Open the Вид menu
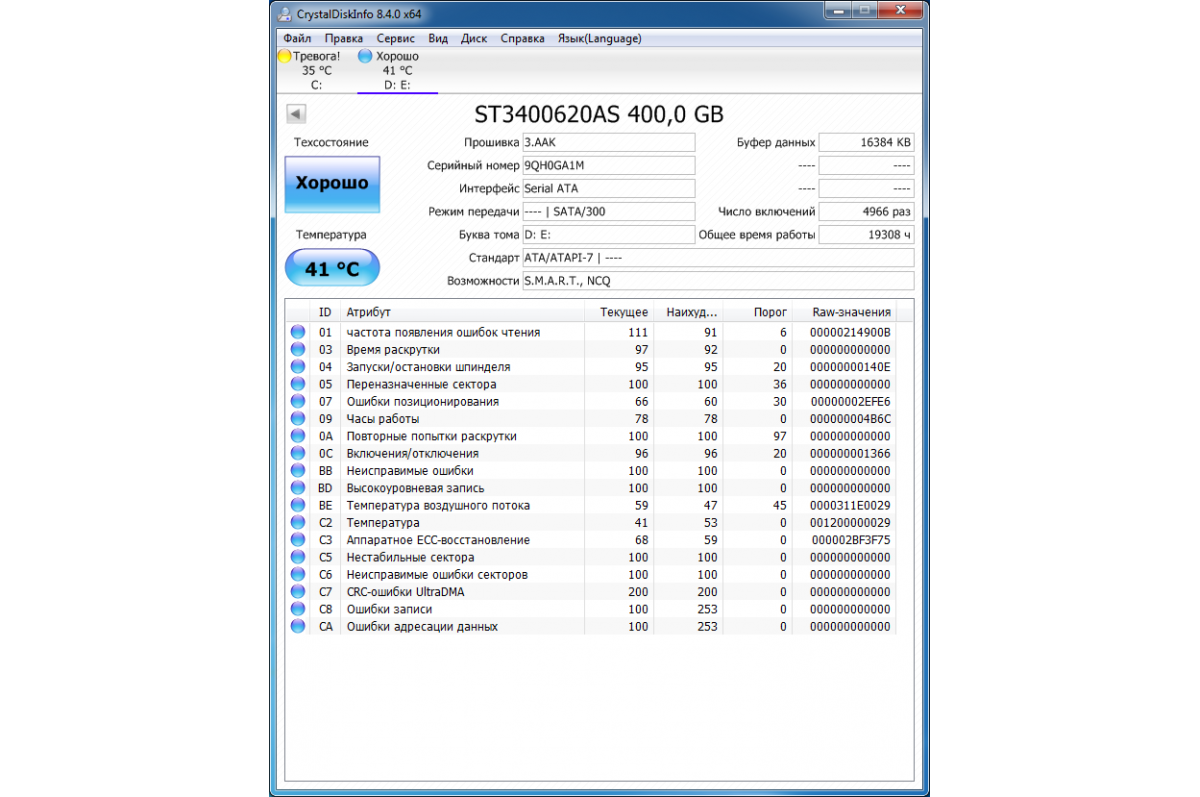 (x=438, y=39)
